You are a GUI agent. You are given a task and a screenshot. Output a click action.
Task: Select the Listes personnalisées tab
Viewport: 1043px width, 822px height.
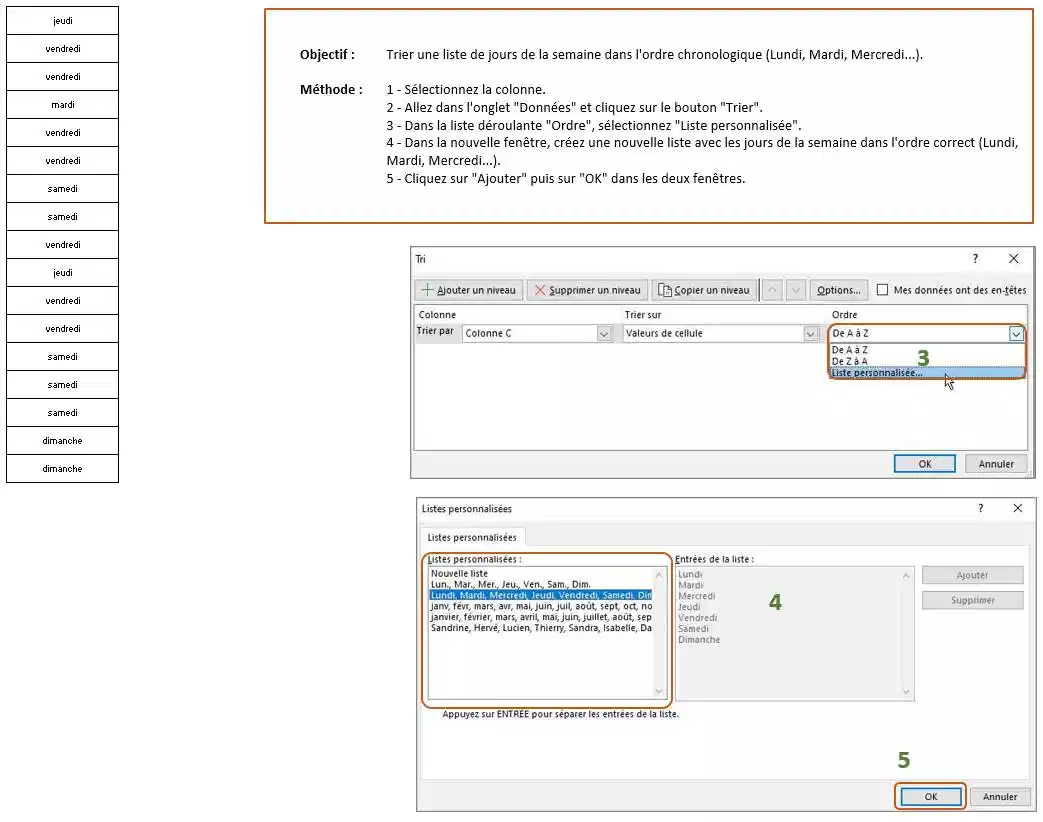click(x=472, y=537)
